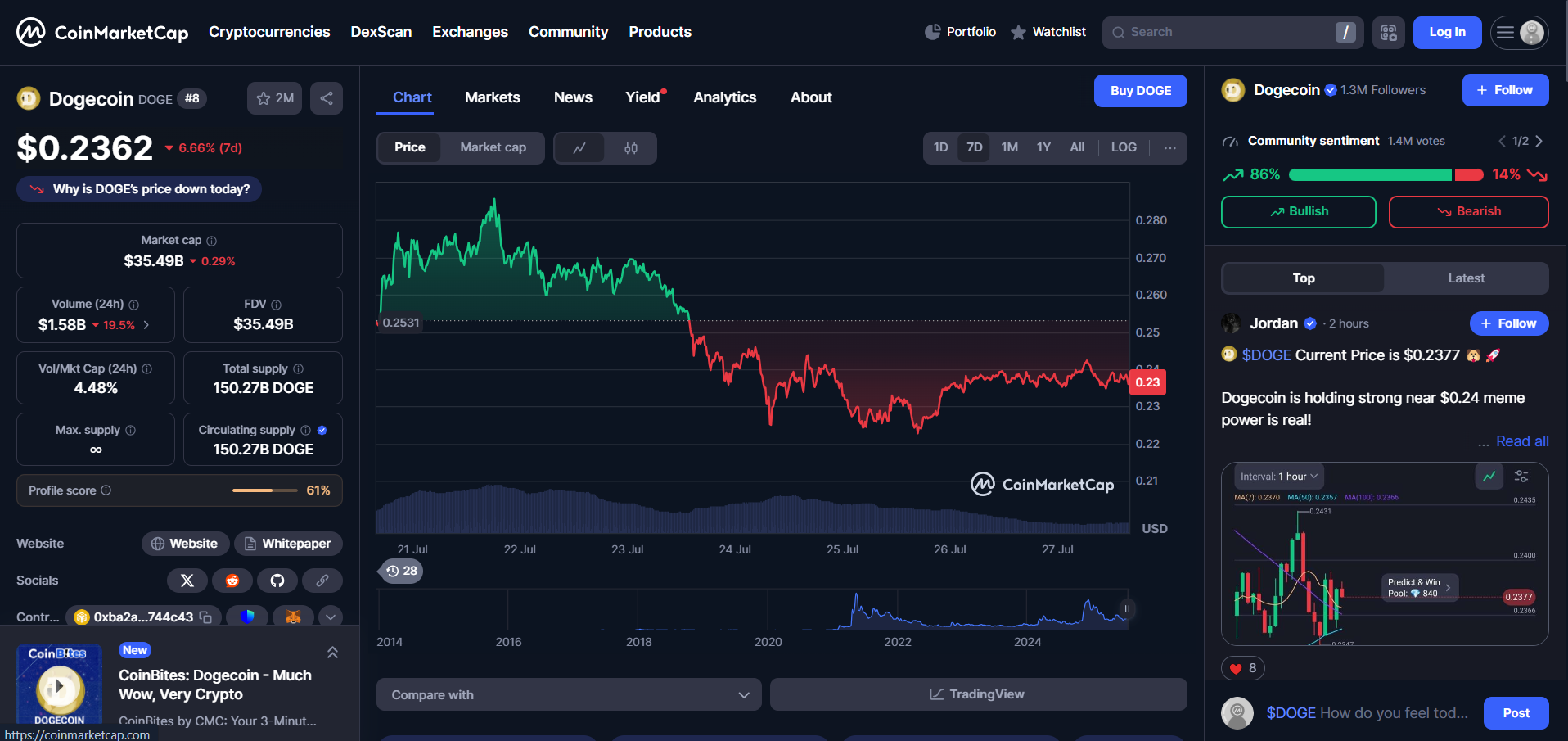Click the blue shield wallet icon
This screenshot has height=741, width=1568.
coord(247,617)
